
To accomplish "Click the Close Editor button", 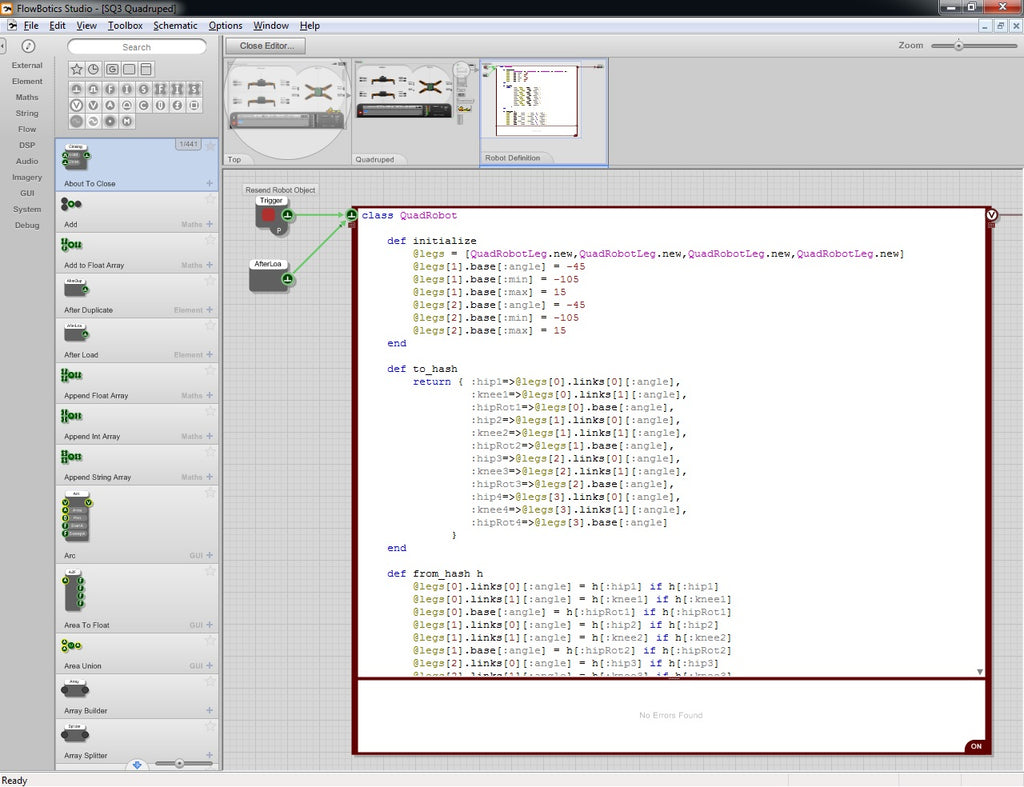I will (x=265, y=46).
